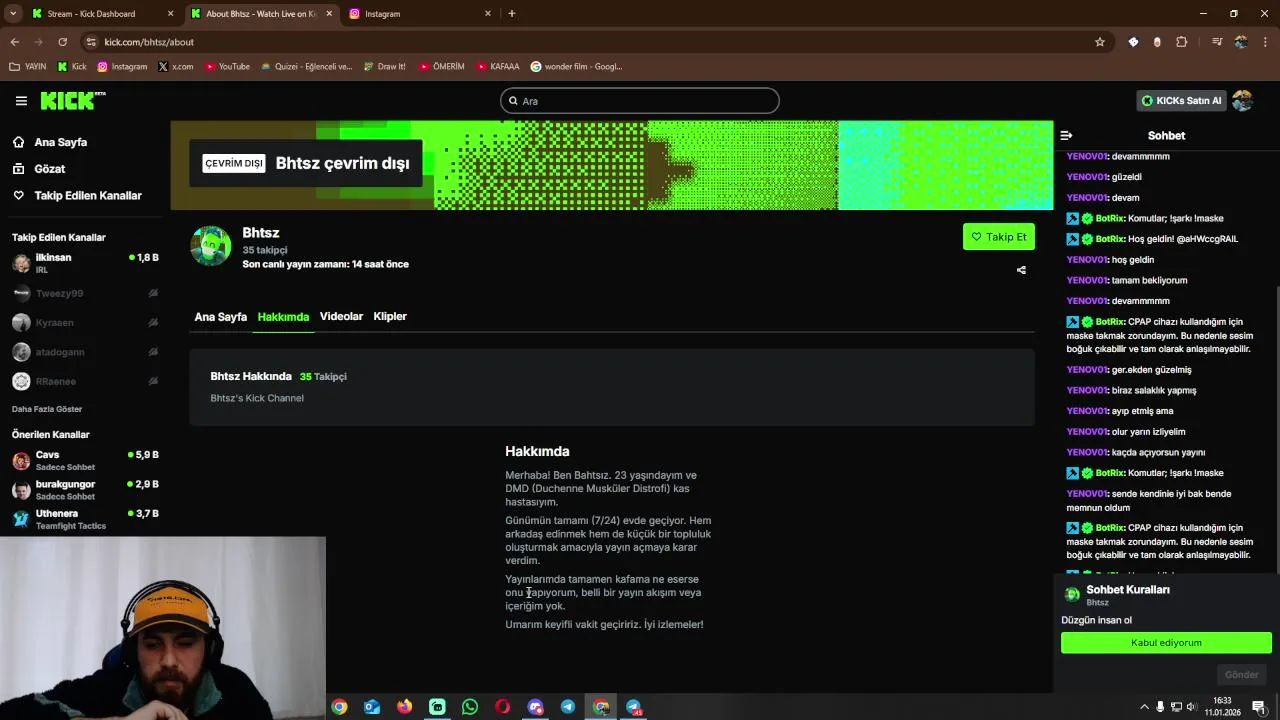Open the YouTube bookmark

(227, 67)
